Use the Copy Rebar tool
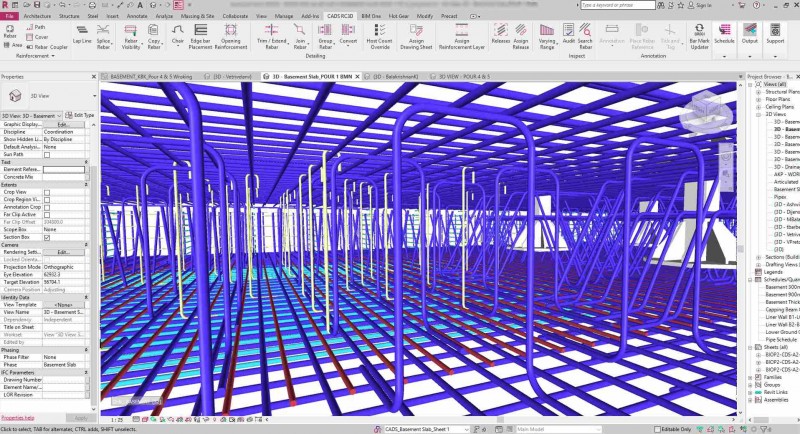Viewport: 800px width, 434px height. tap(154, 36)
